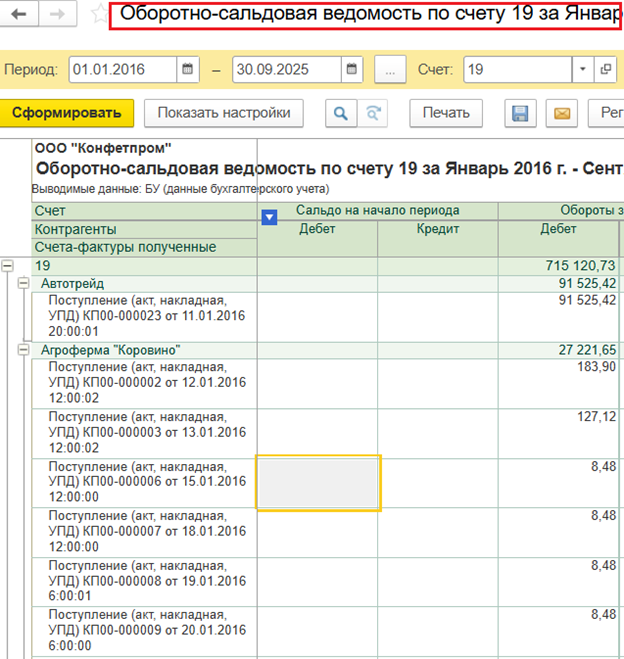Open the Счет dropdown arrow
This screenshot has height=659, width=624.
pos(583,69)
